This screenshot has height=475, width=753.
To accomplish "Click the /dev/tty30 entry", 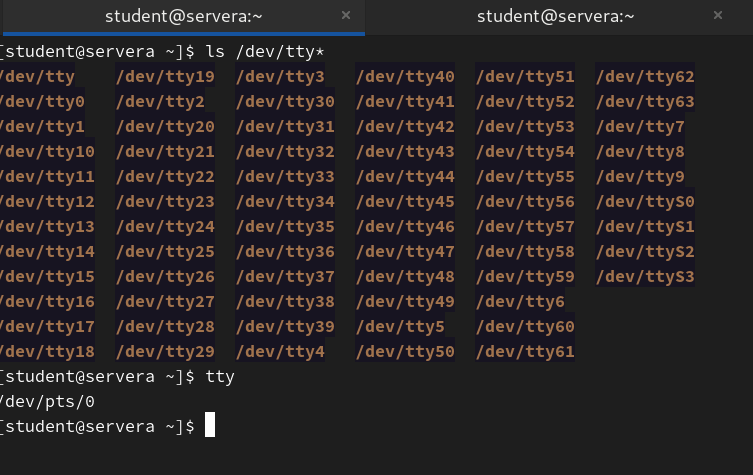I will click(285, 101).
